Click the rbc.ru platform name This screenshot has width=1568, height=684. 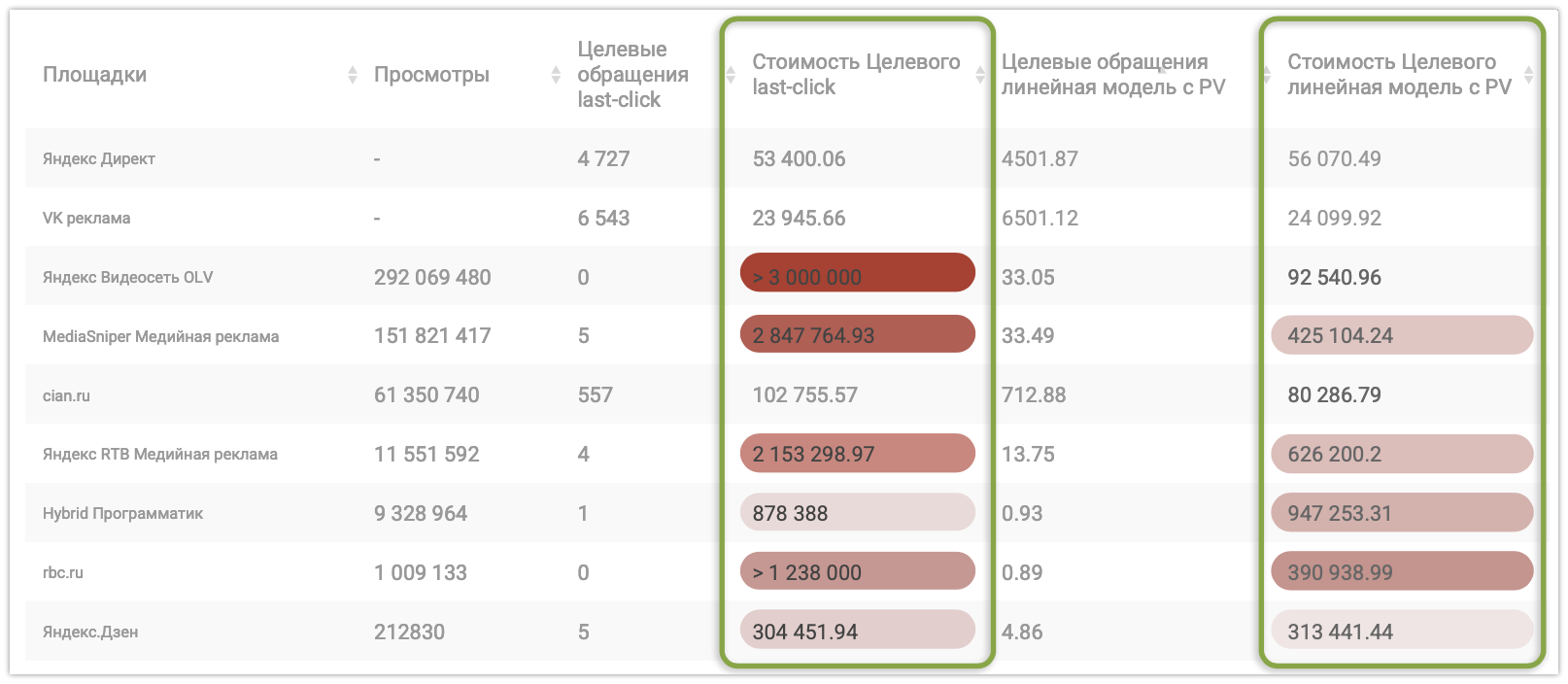[x=62, y=573]
